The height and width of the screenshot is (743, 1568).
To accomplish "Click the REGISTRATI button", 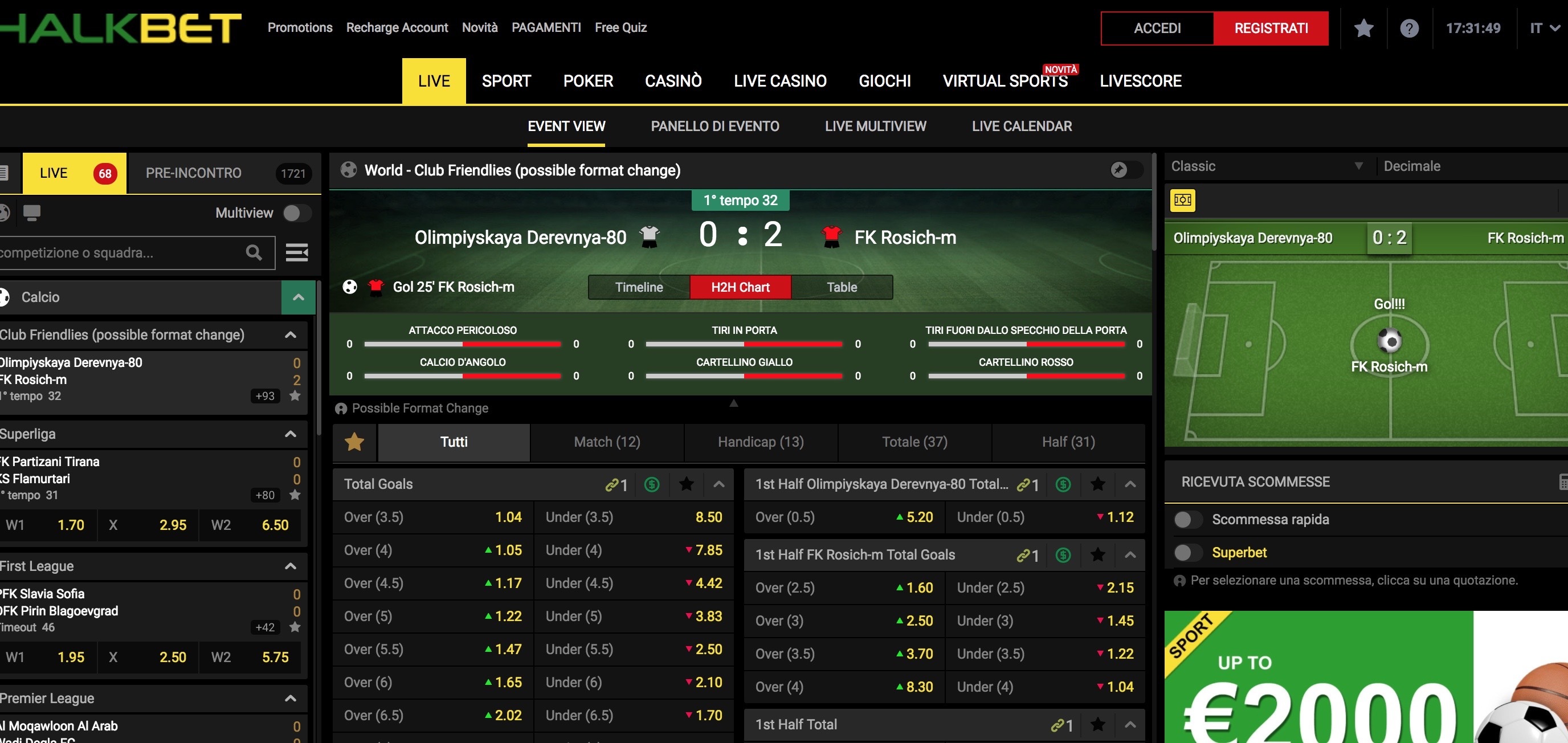I will click(1271, 28).
